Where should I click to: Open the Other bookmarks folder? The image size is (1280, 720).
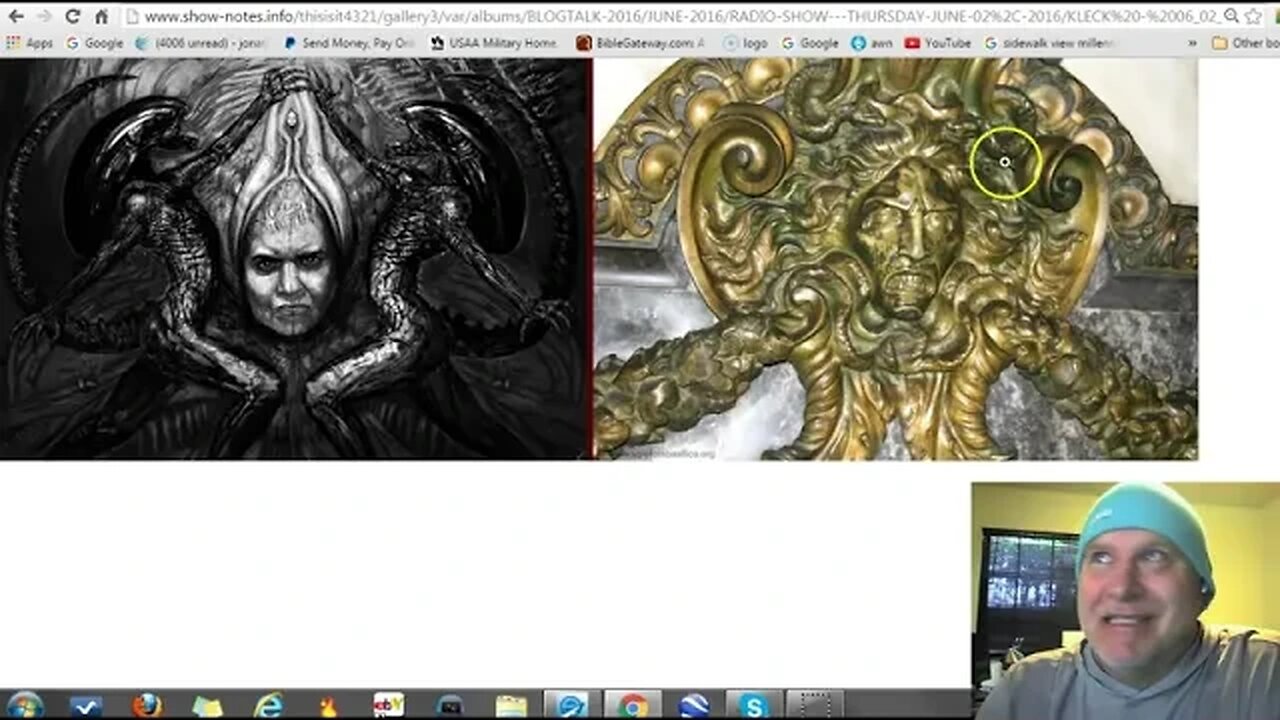click(x=1245, y=43)
